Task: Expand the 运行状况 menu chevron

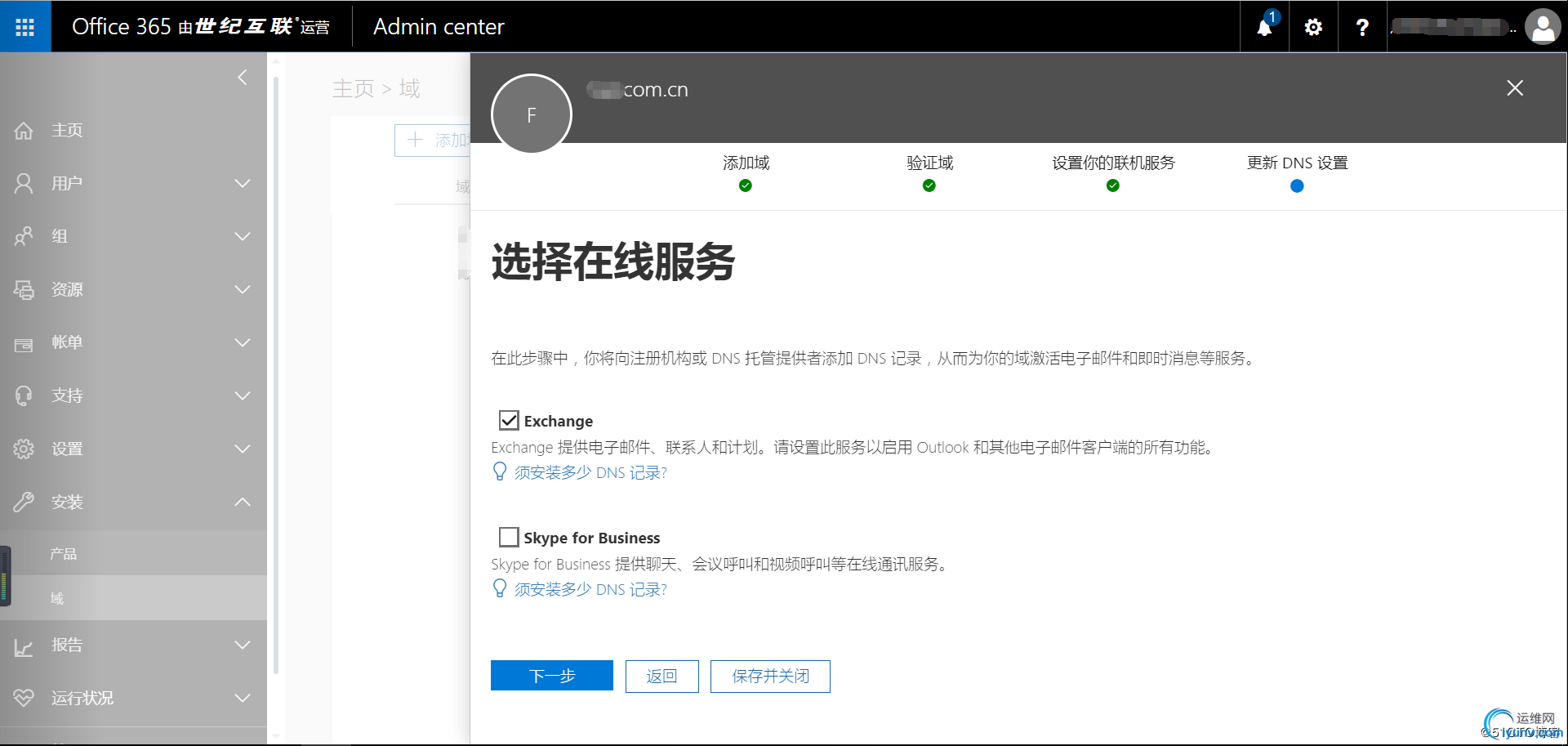Action: (x=243, y=699)
